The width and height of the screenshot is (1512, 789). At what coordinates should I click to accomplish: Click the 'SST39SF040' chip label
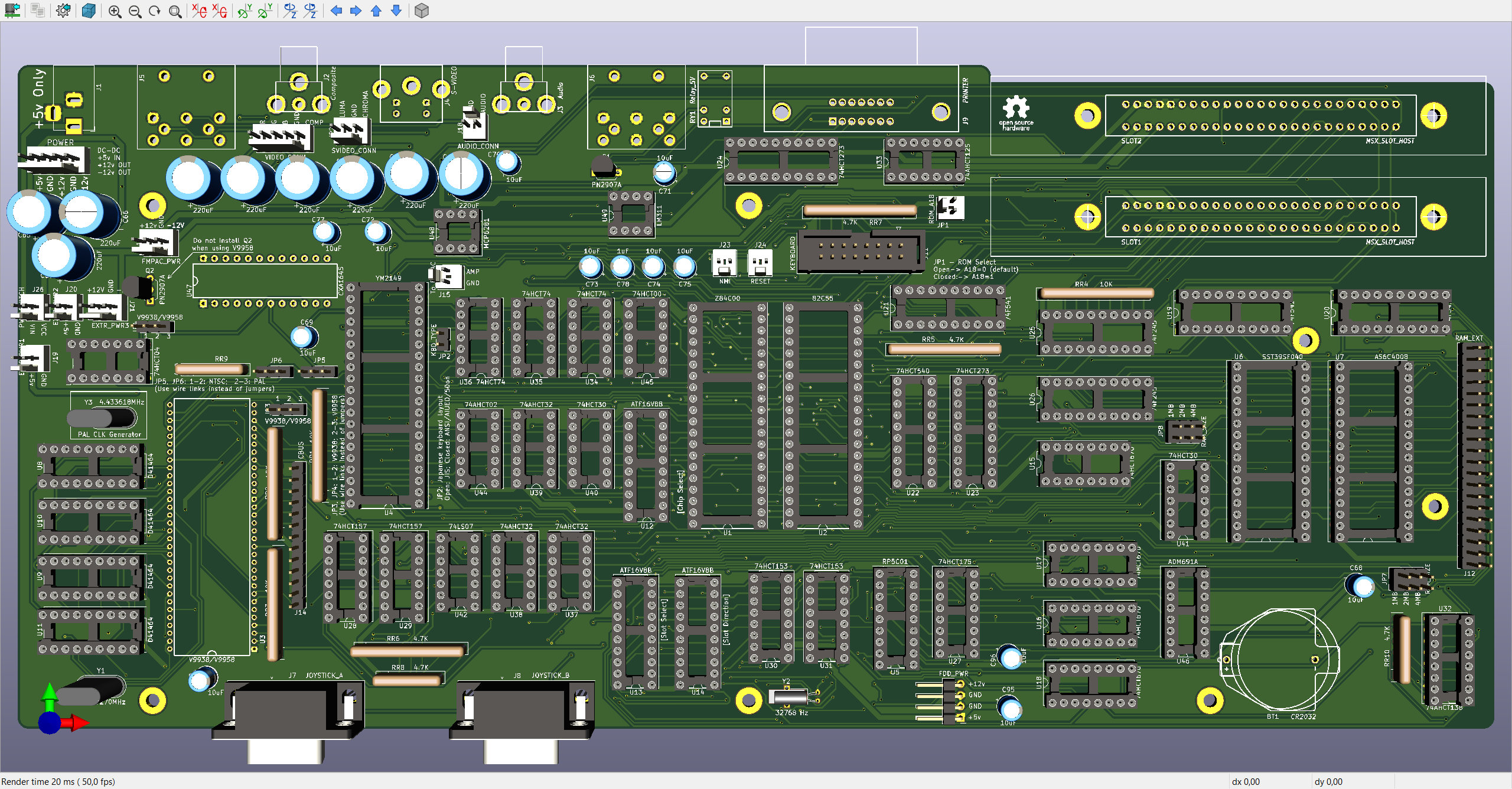pos(1282,357)
